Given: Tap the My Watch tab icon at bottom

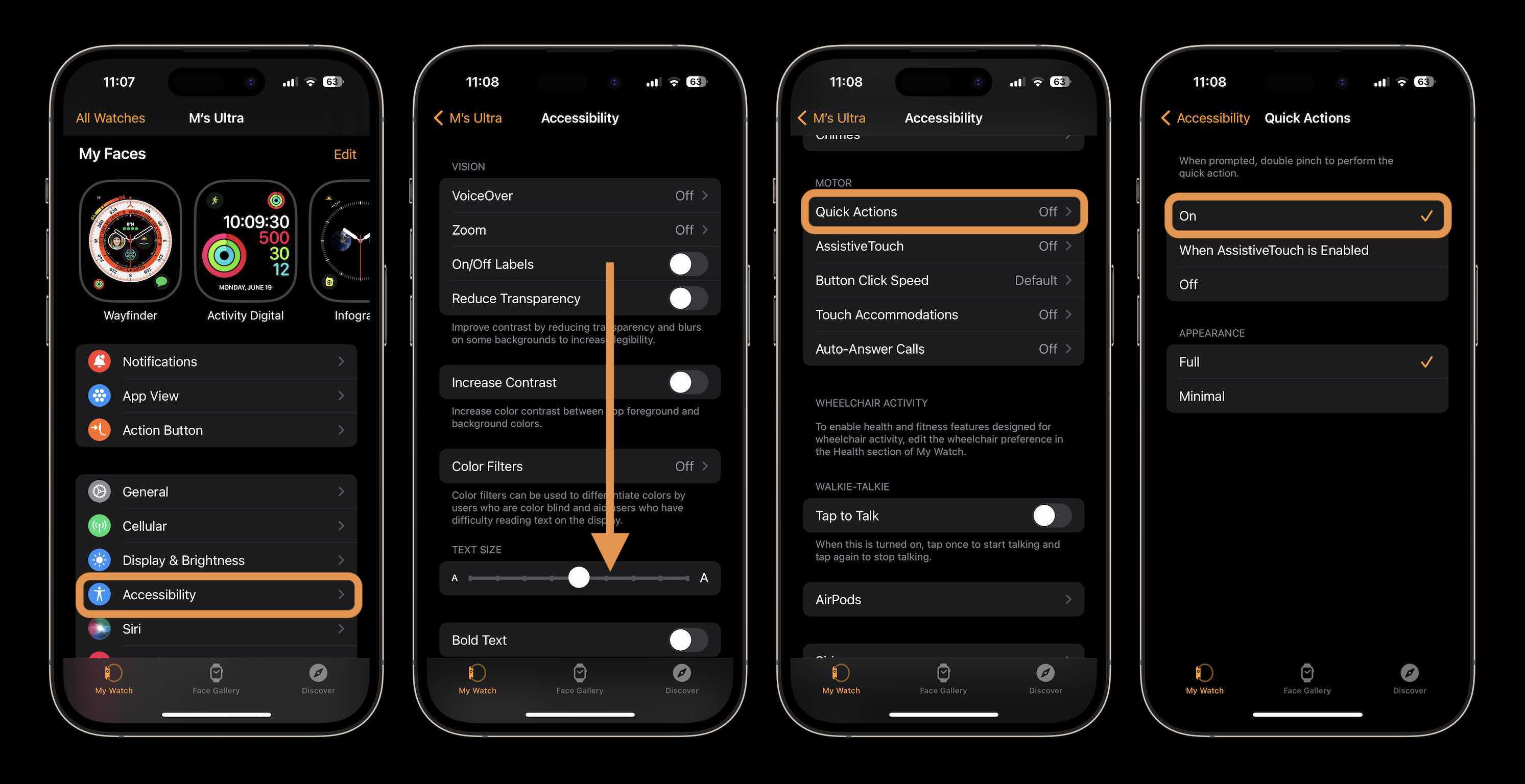Looking at the screenshot, I should 113,672.
